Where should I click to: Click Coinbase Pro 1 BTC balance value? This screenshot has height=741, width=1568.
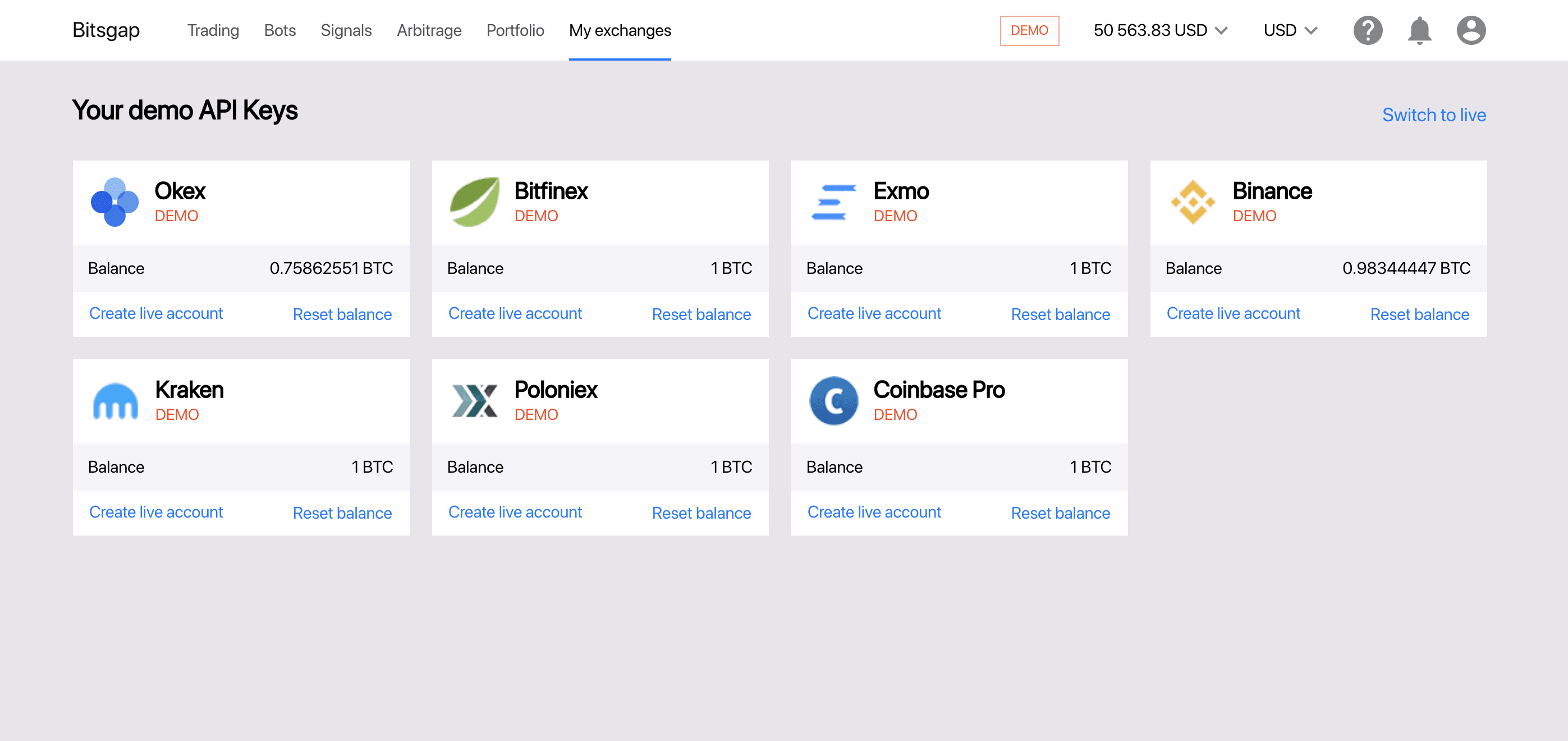(1090, 466)
